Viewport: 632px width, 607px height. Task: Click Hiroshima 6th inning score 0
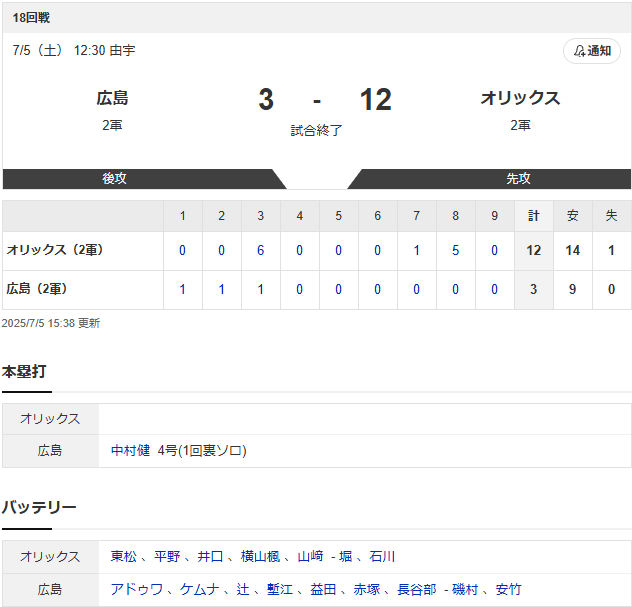[x=377, y=289]
